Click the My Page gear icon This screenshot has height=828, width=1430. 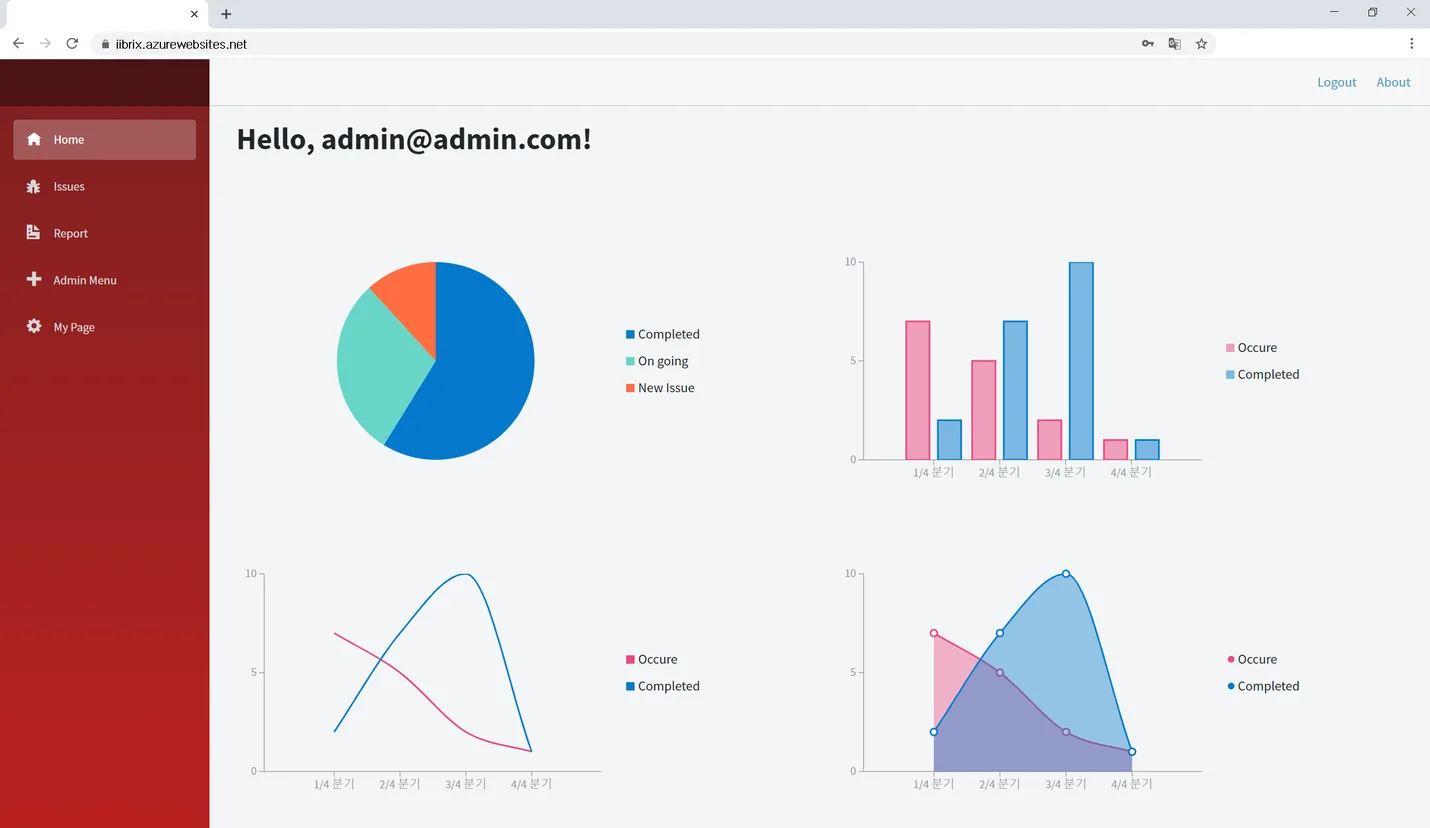click(x=34, y=326)
